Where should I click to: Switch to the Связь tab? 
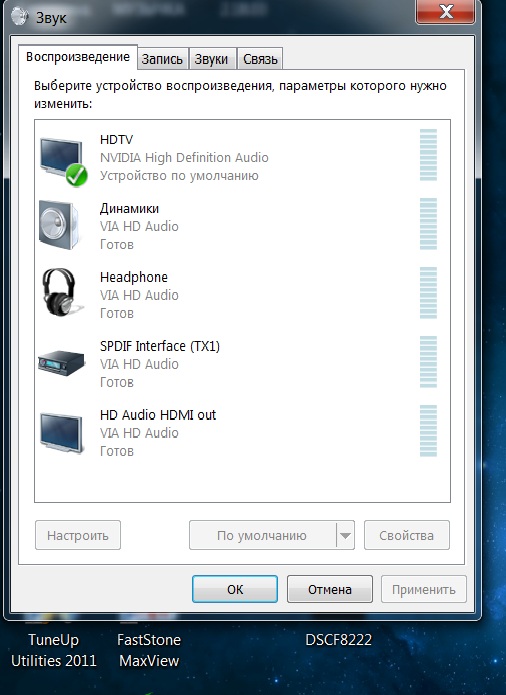click(260, 59)
